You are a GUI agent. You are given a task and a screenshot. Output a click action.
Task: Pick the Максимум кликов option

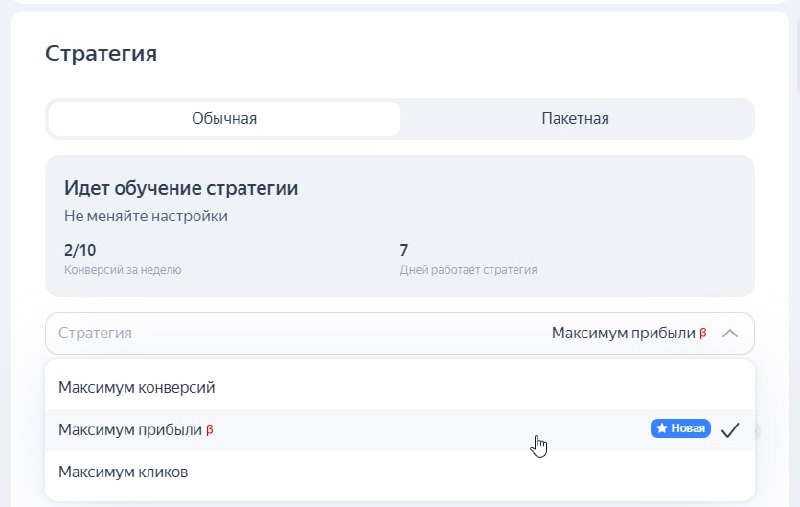123,471
